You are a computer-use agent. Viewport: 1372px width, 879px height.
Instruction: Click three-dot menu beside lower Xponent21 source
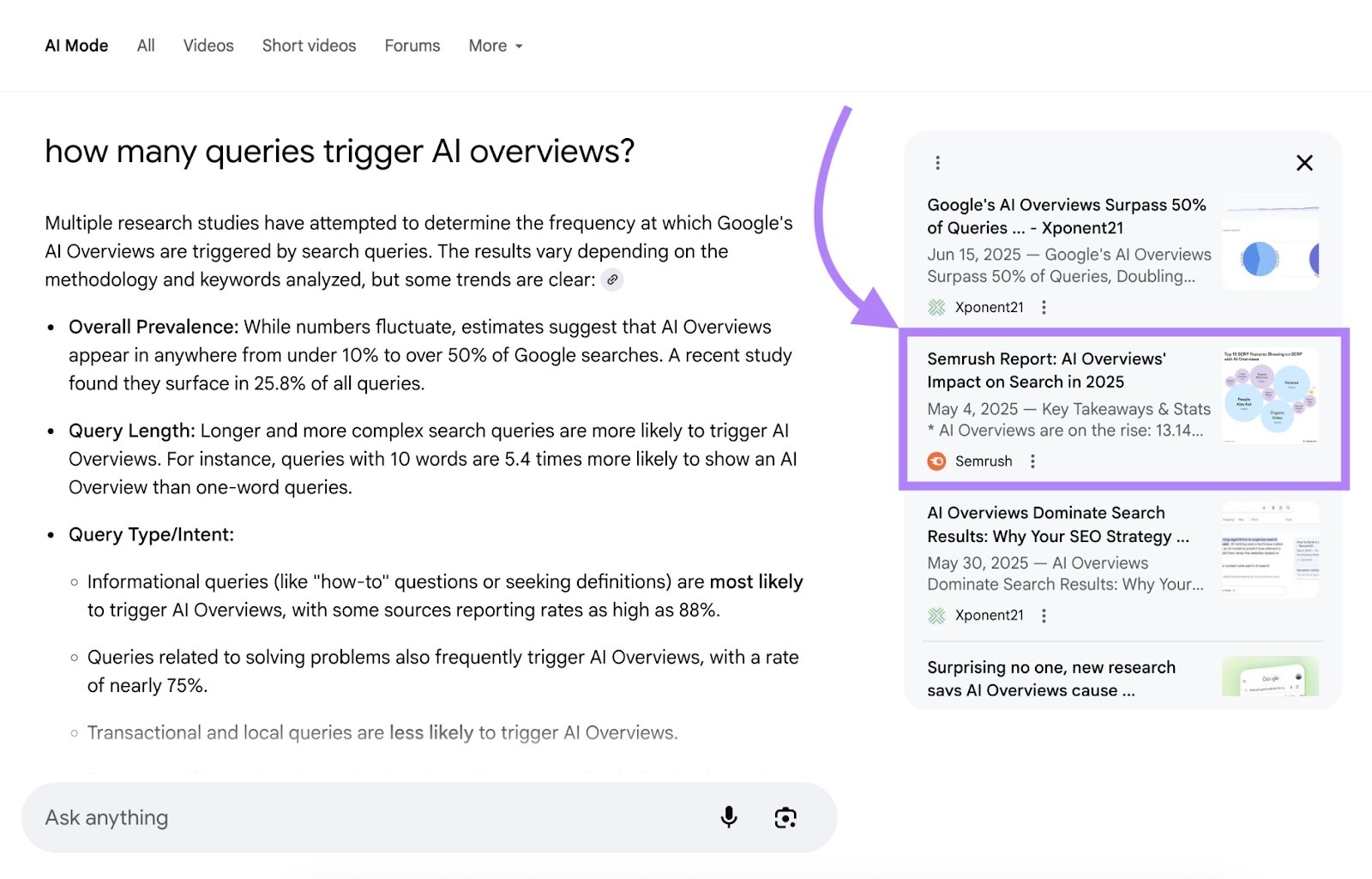(1044, 615)
